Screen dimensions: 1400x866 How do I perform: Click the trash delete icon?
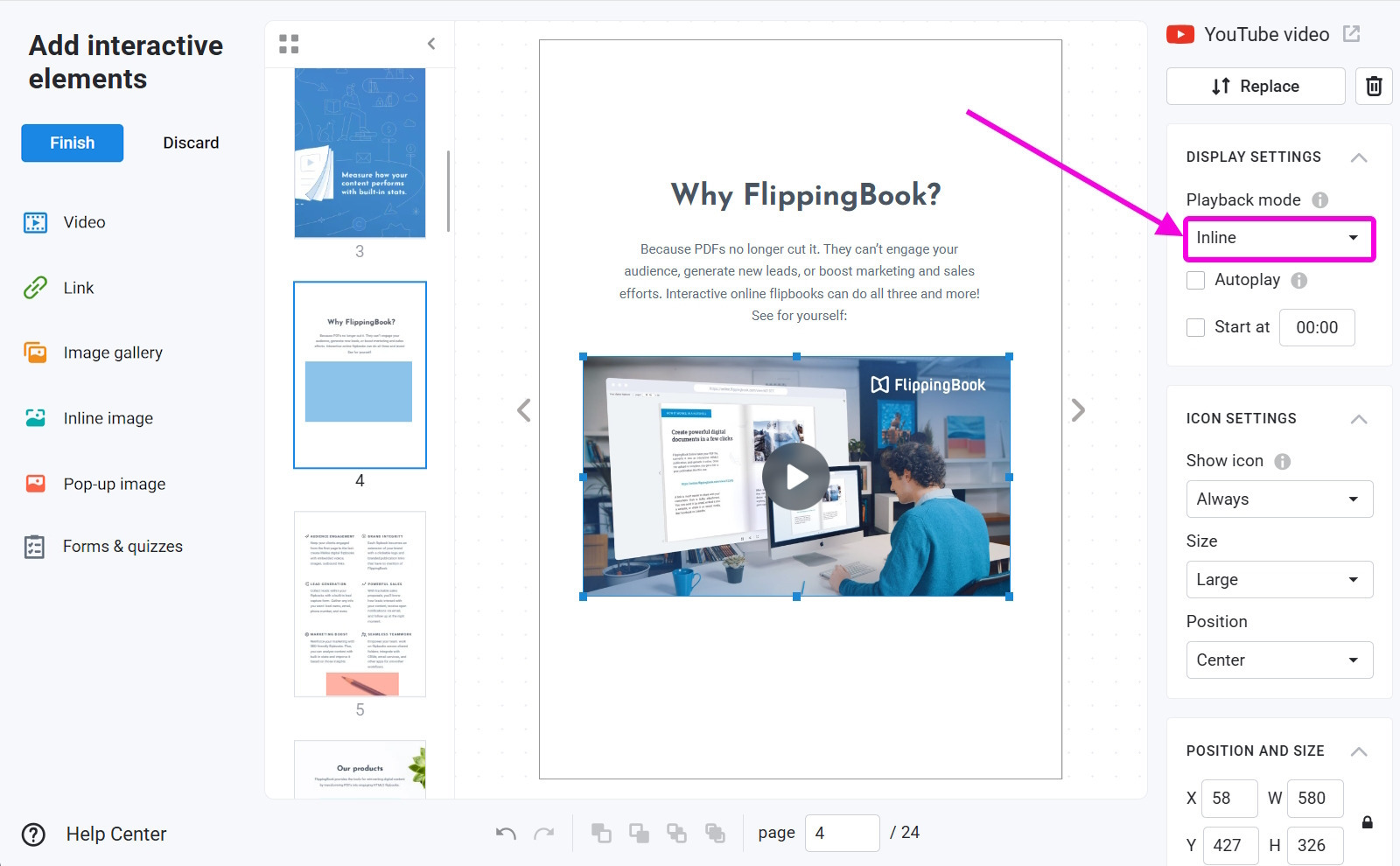click(x=1374, y=87)
